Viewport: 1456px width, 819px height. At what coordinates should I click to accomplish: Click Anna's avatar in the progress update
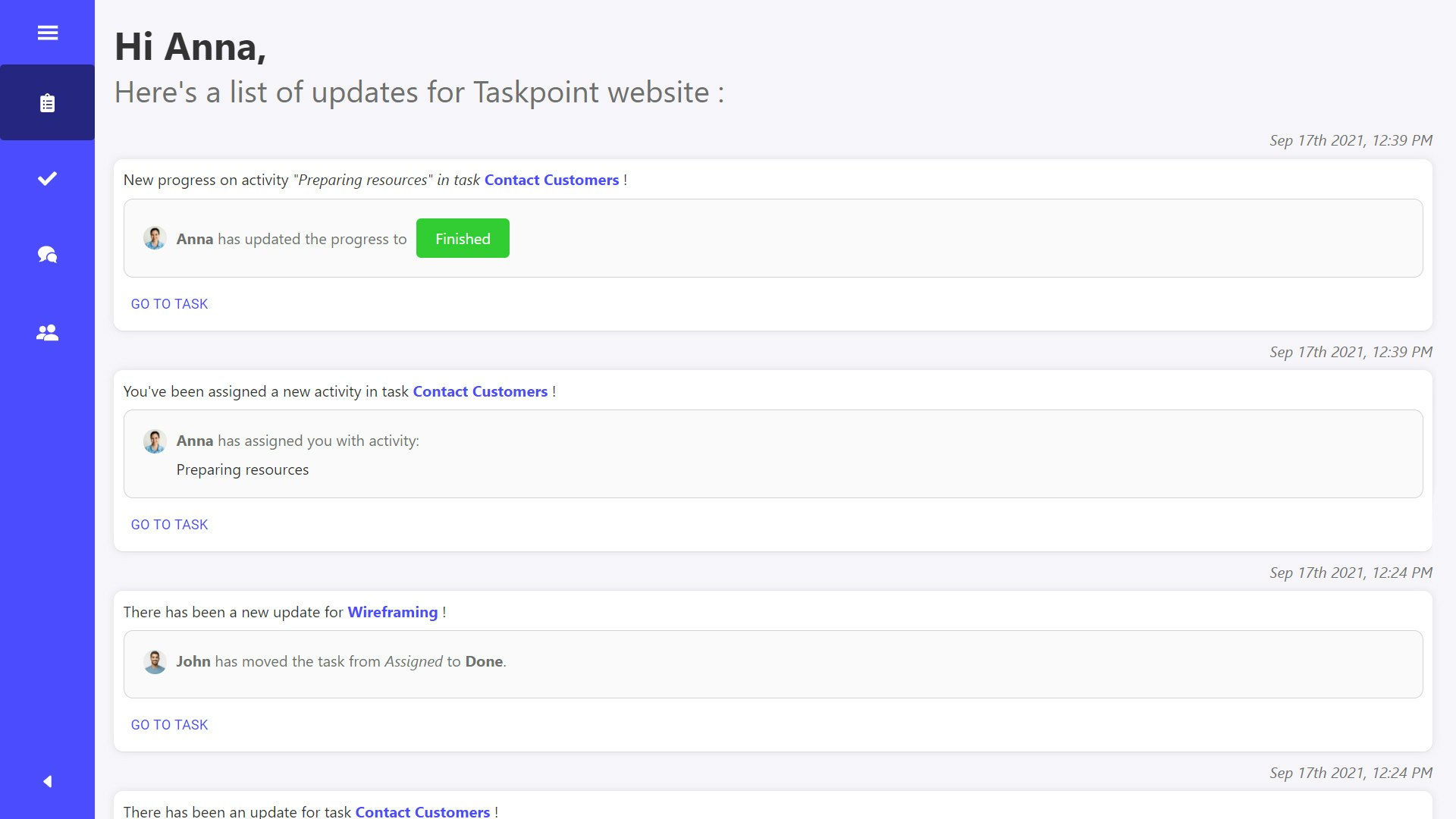point(155,237)
